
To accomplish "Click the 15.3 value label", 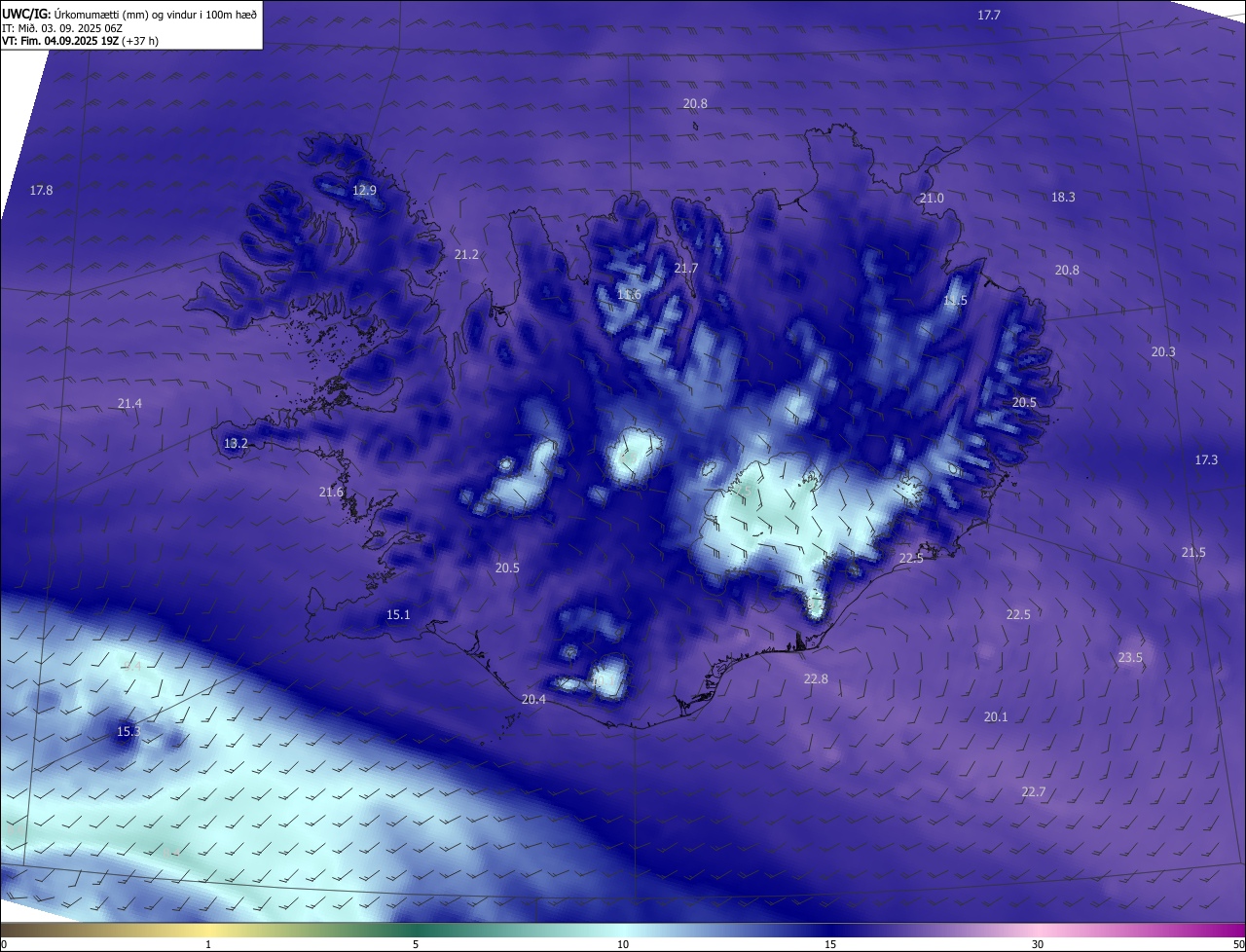I will click(128, 731).
